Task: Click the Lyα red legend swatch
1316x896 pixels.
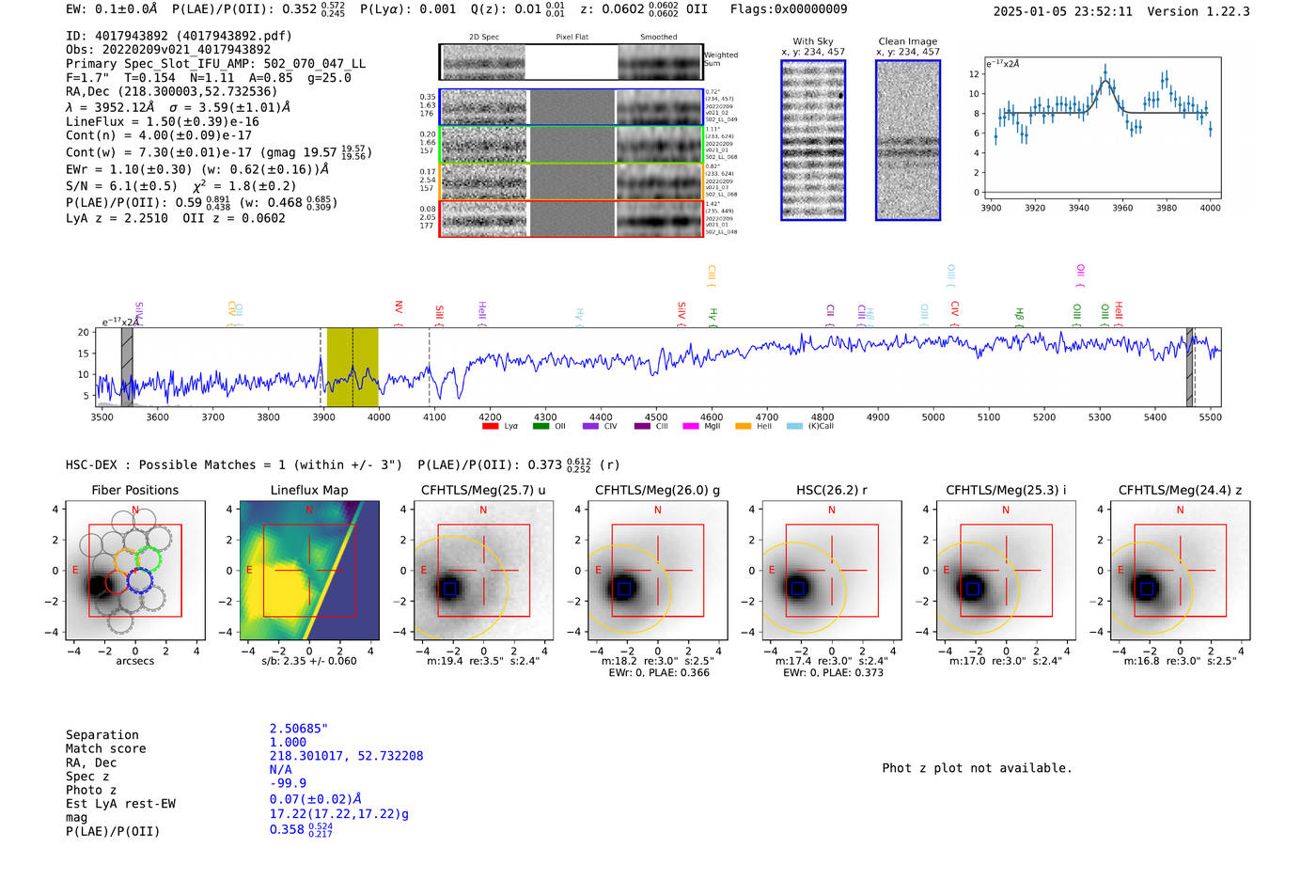Action: click(490, 426)
